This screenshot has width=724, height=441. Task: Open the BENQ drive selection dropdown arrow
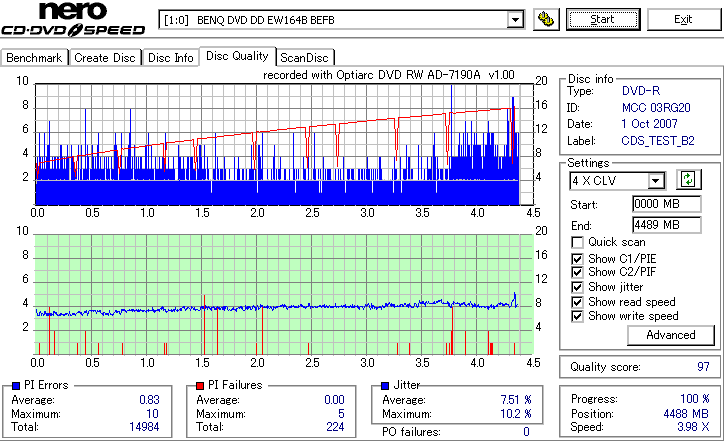pos(515,20)
